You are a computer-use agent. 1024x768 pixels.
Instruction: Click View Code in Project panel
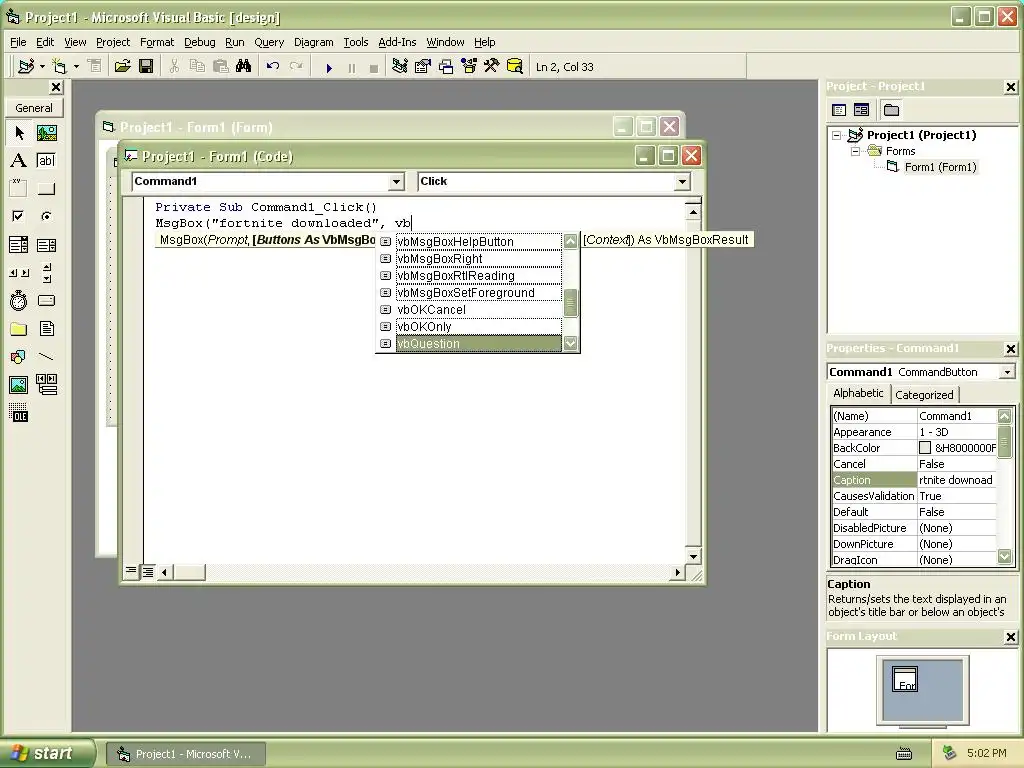[x=839, y=110]
